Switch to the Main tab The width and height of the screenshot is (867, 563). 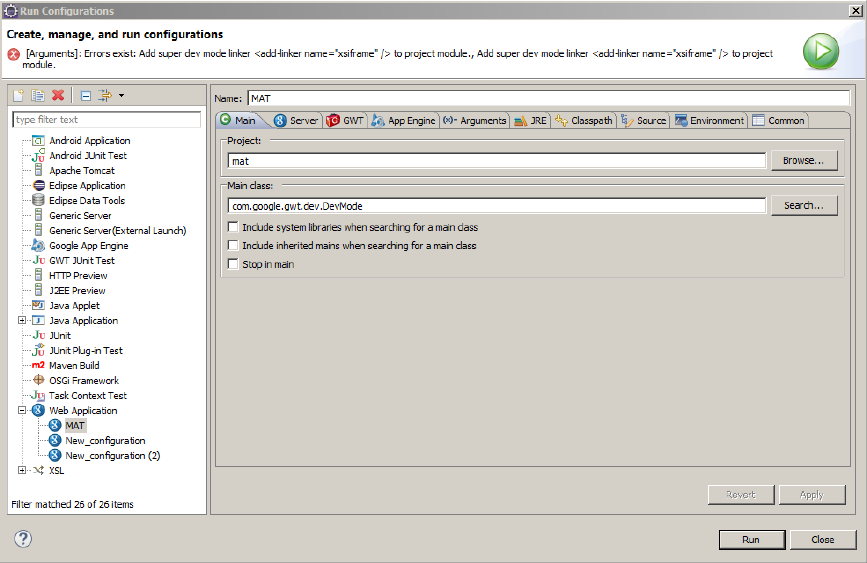click(x=239, y=120)
